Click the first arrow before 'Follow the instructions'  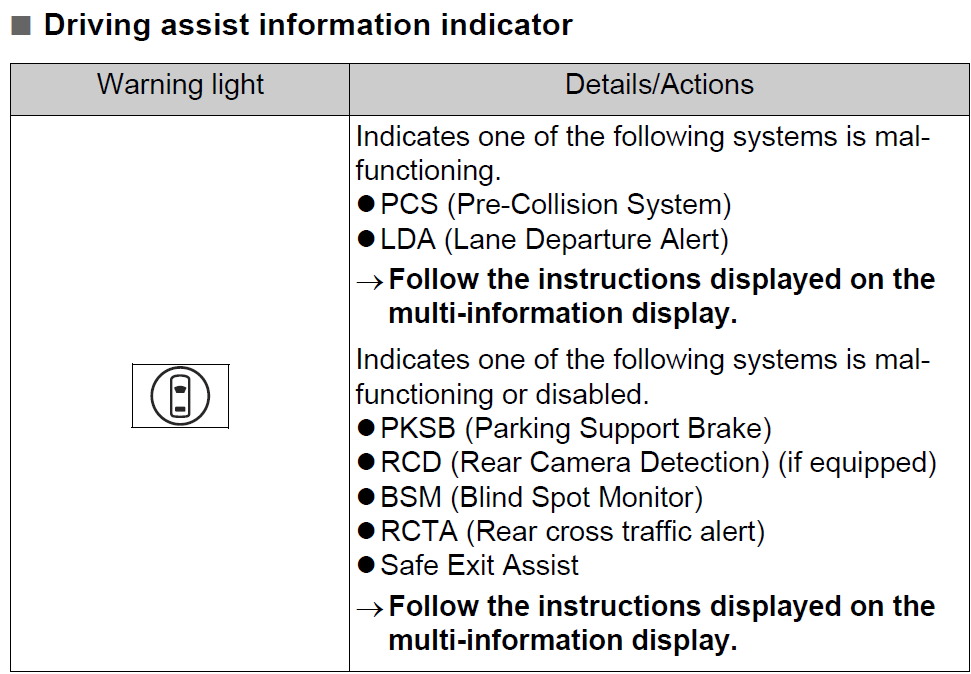(370, 282)
